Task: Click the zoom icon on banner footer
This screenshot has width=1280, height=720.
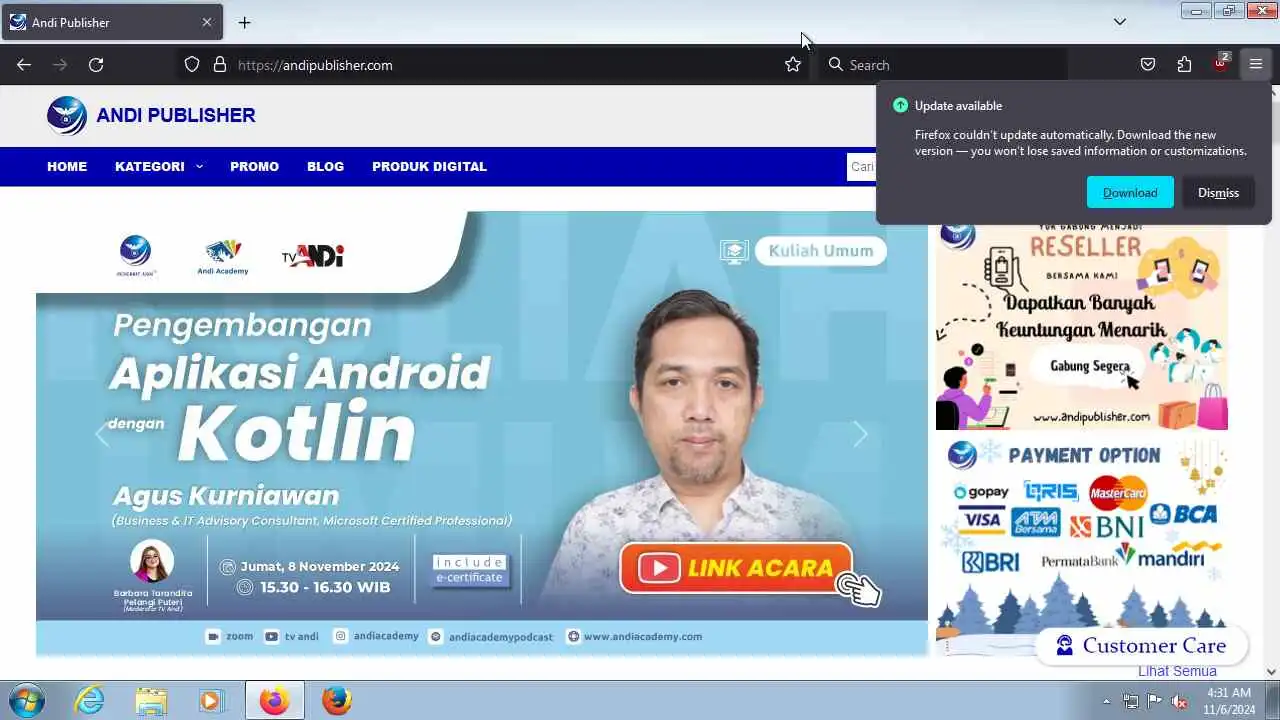Action: click(x=213, y=636)
